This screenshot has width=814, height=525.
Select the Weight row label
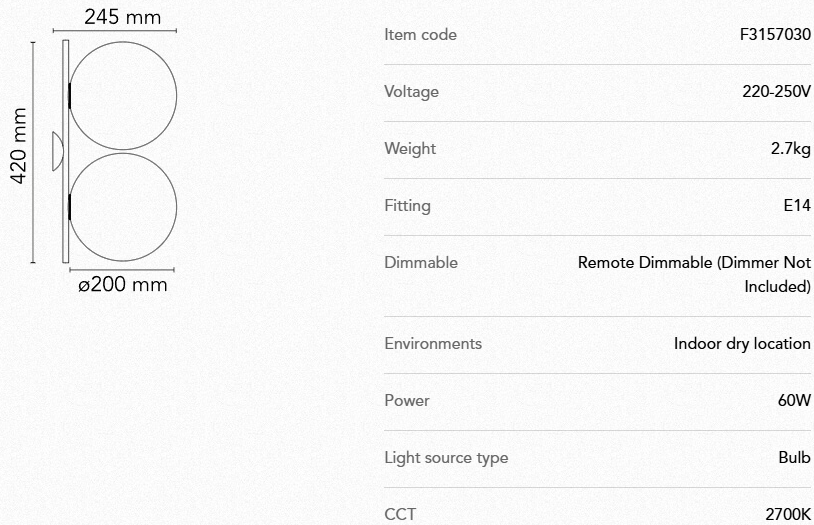pos(410,149)
